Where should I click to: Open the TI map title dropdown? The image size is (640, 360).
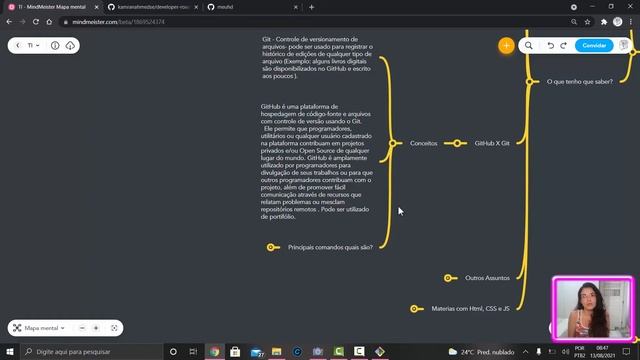pyautogui.click(x=33, y=45)
